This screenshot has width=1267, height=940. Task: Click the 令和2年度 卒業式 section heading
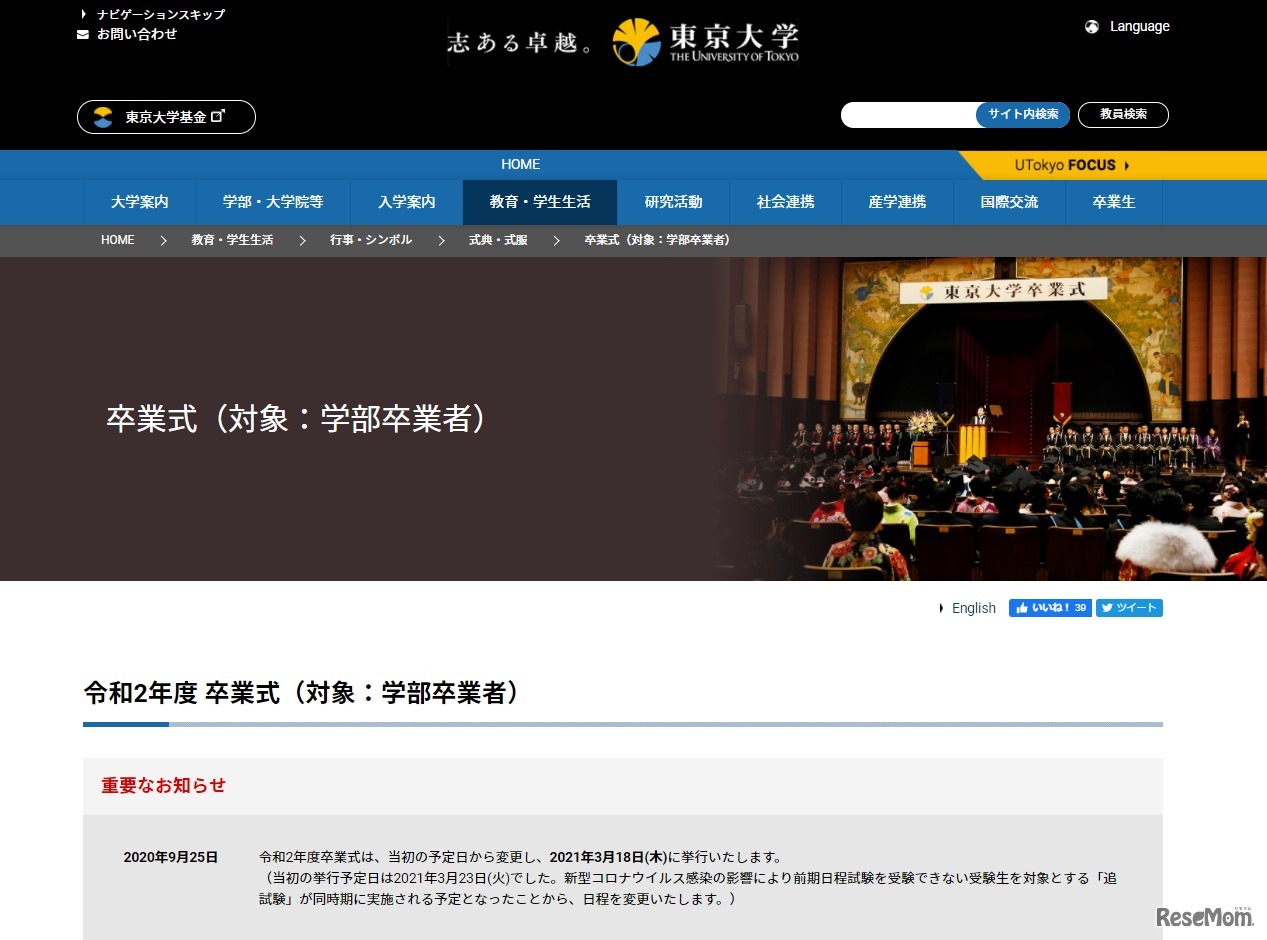click(x=302, y=693)
